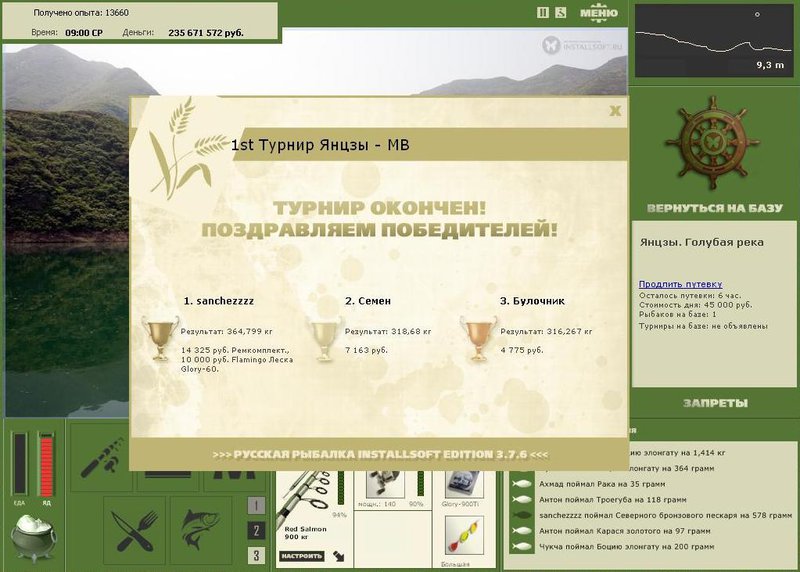The image size is (800, 572).
Task: Close the tournament results dialog
Action: click(615, 111)
